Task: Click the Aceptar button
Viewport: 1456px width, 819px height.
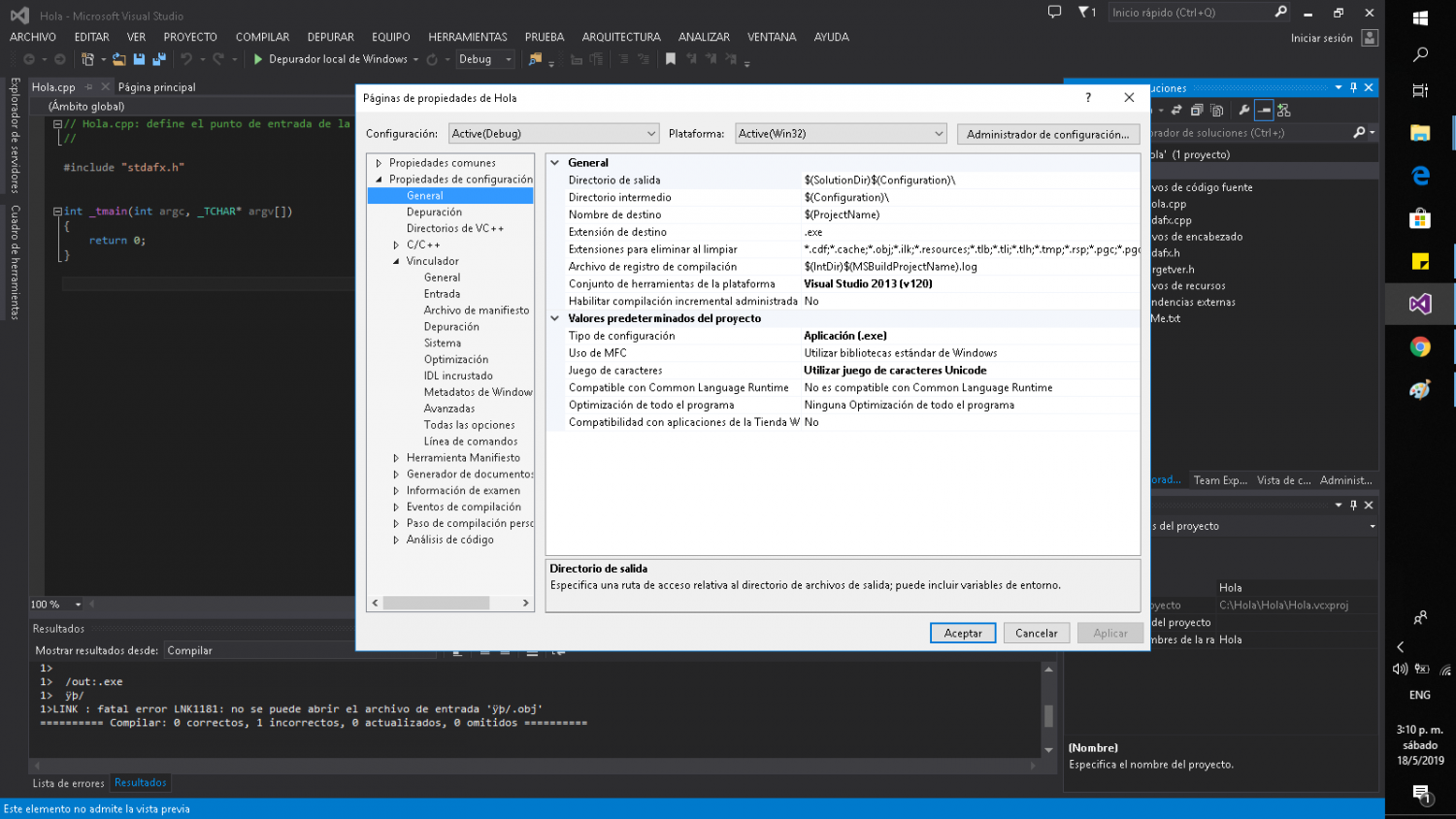Action: coord(963,633)
